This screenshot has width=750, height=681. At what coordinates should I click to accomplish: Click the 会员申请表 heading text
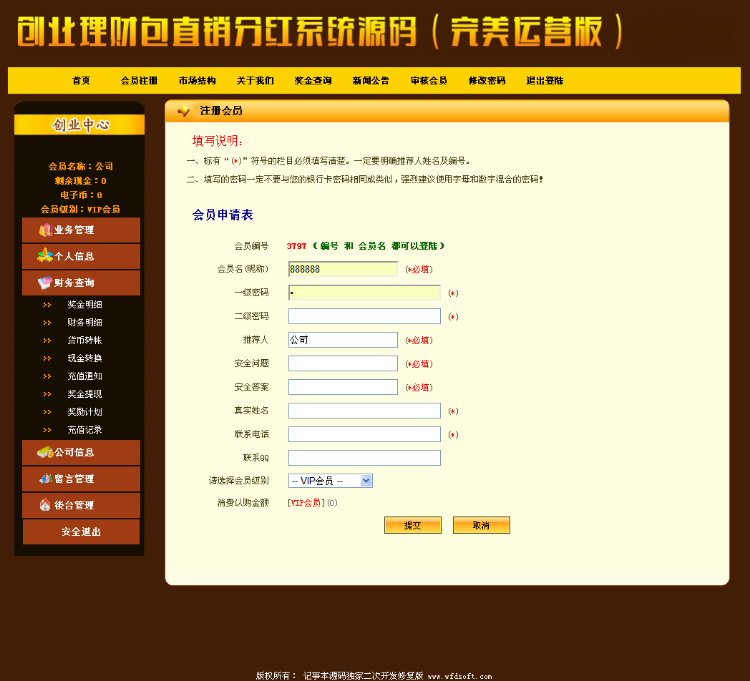(x=222, y=215)
